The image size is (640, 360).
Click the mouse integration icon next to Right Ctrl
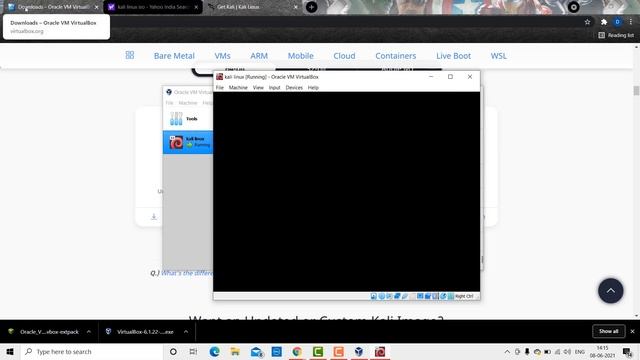click(443, 296)
